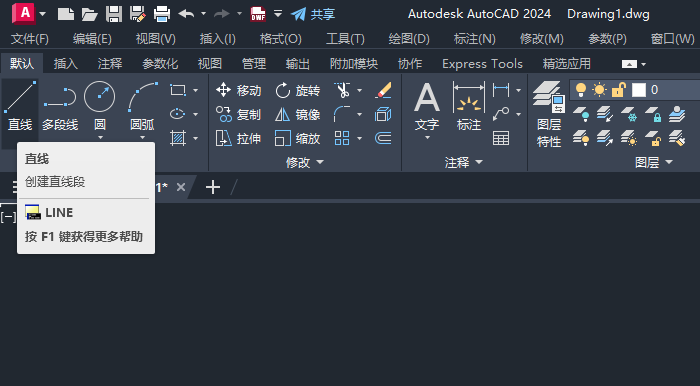
Task: Switch to the 插入 ribbon tab
Action: coord(66,64)
